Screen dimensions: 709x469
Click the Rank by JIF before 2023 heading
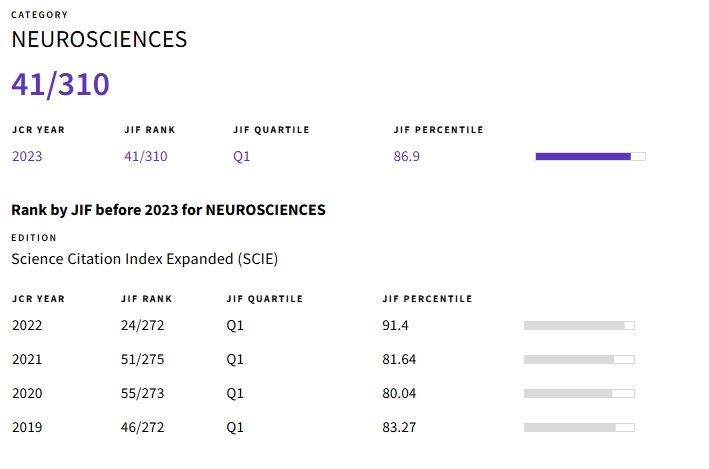[x=168, y=210]
